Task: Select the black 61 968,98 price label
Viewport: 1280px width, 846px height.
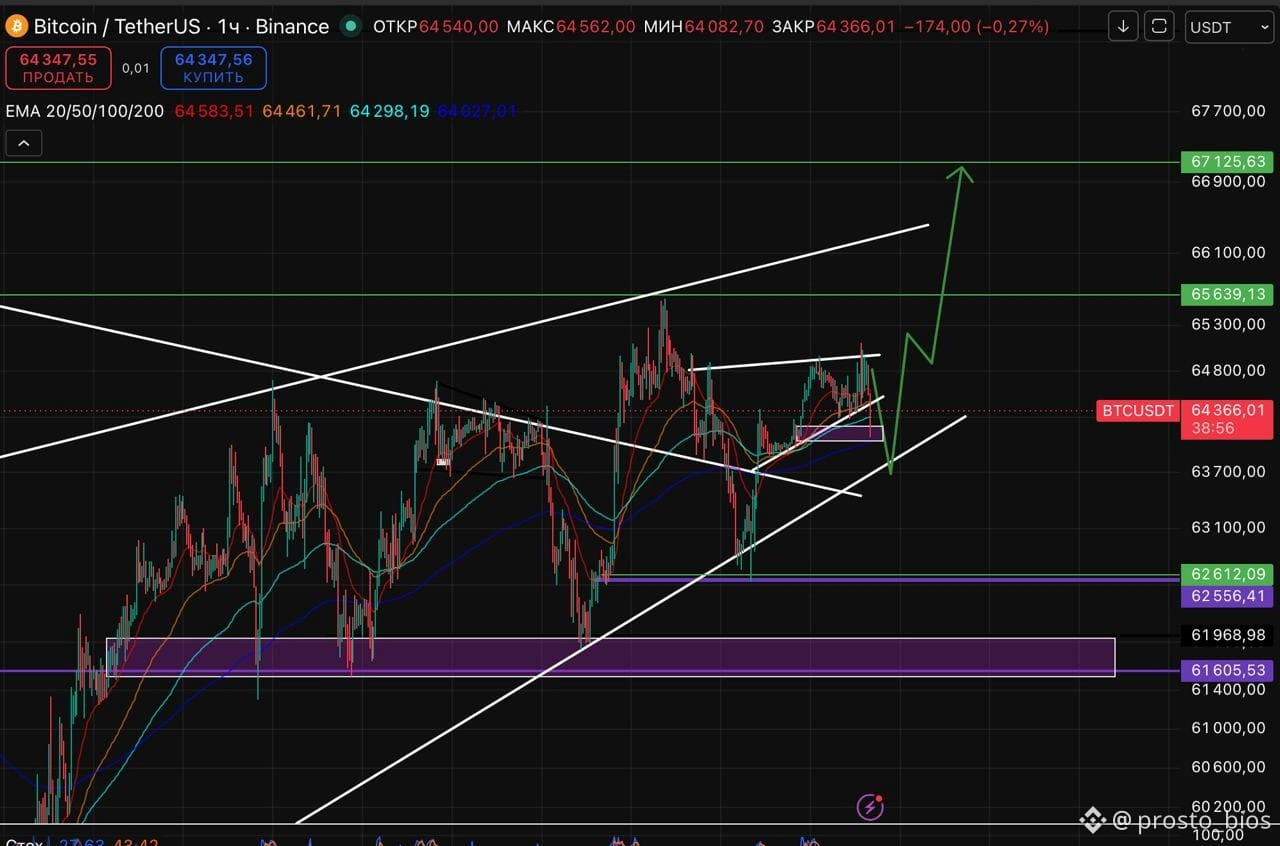Action: [1229, 635]
